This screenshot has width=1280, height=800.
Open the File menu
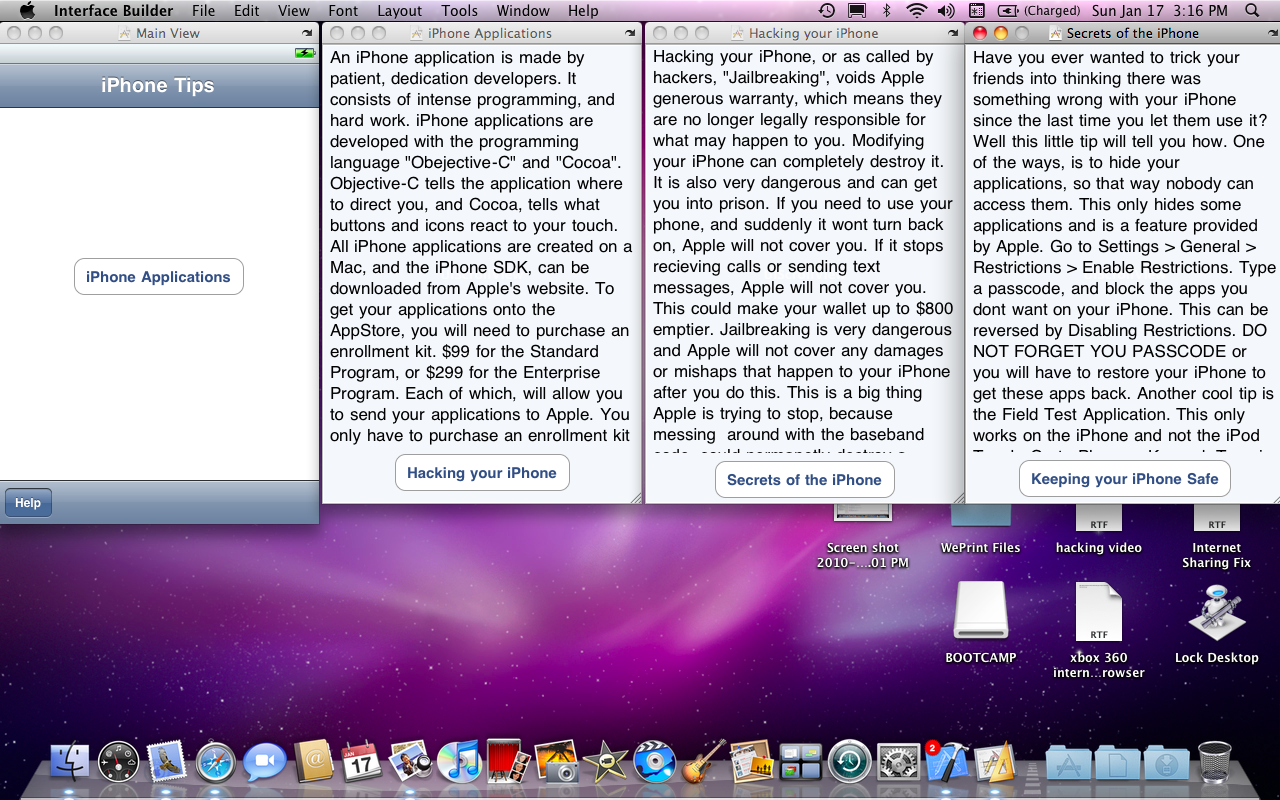tap(203, 11)
